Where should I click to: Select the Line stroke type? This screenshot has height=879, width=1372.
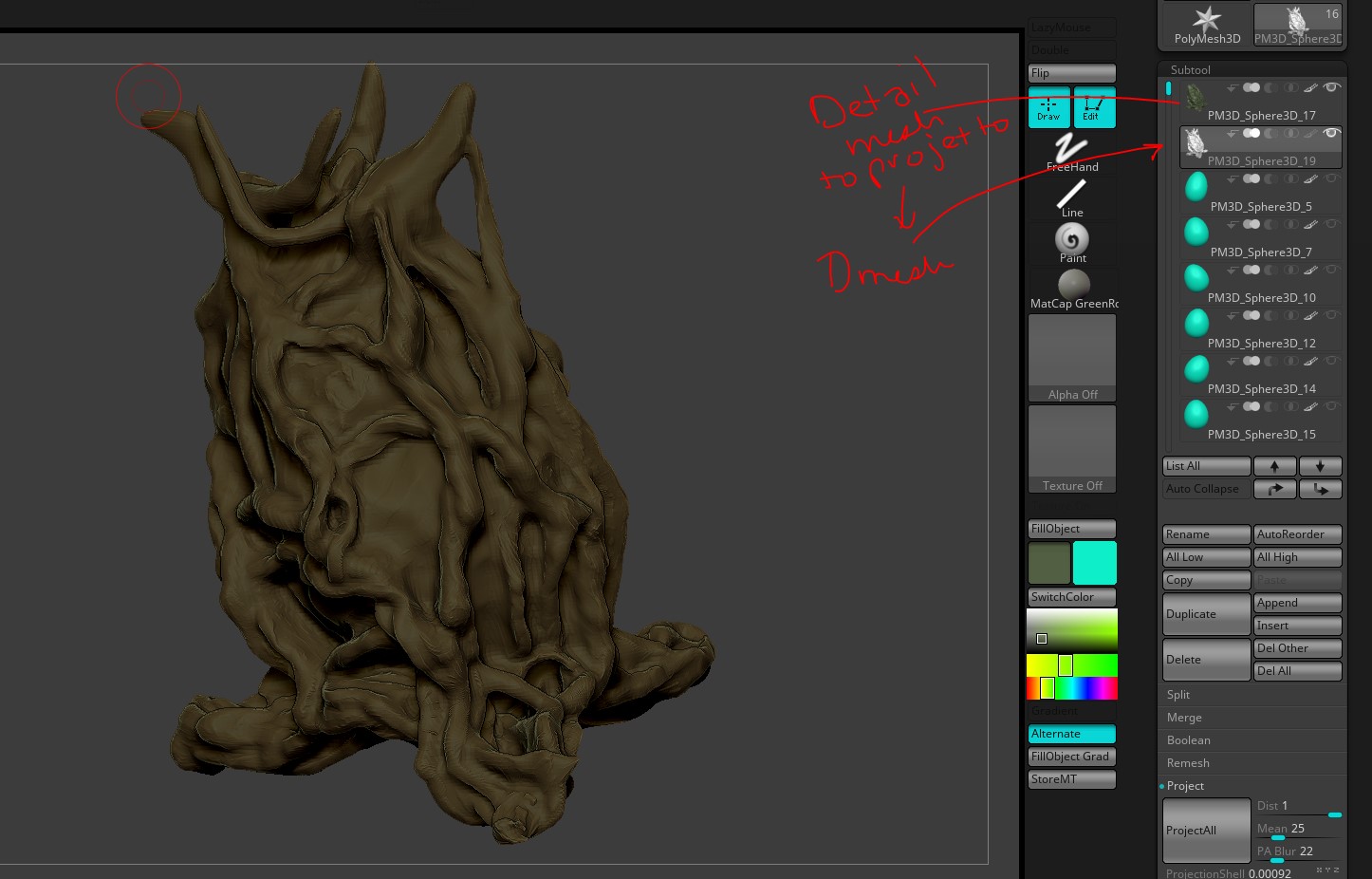(1071, 195)
